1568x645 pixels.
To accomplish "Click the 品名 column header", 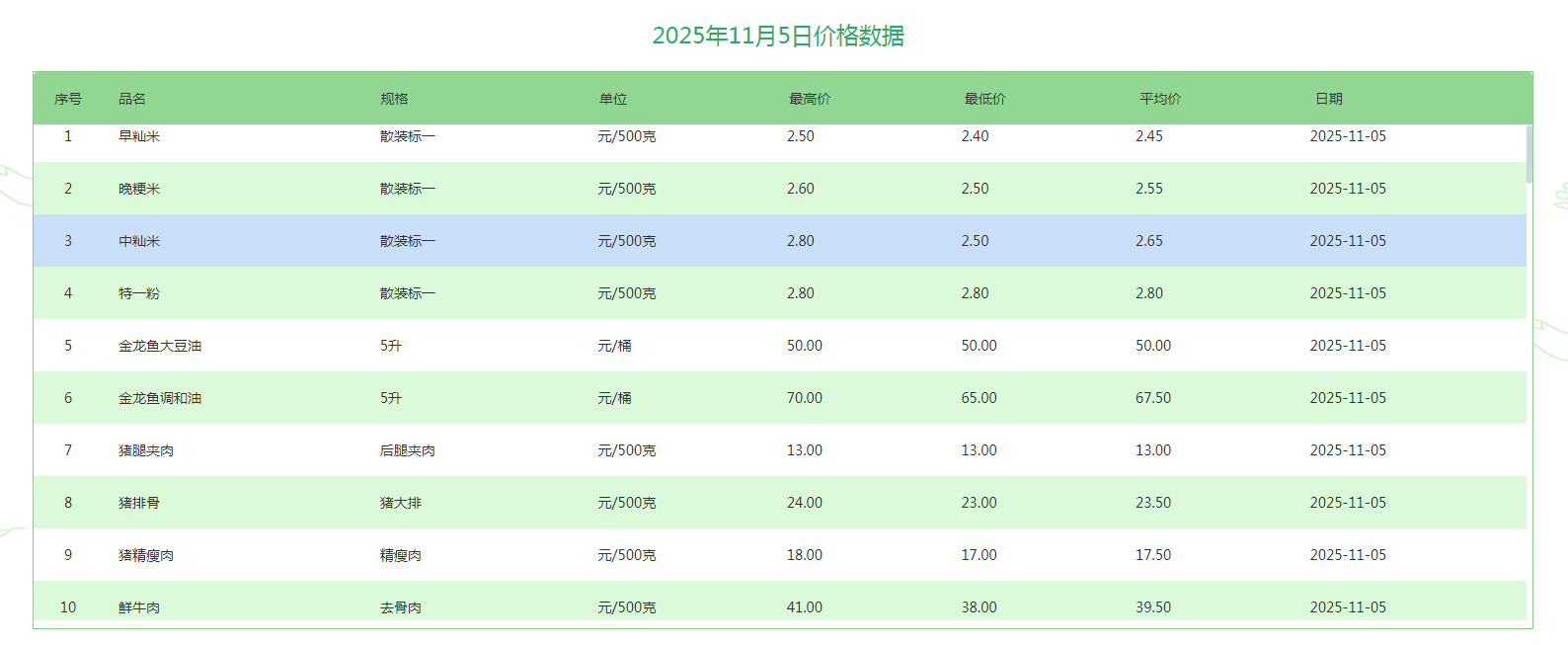I will pyautogui.click(x=132, y=99).
